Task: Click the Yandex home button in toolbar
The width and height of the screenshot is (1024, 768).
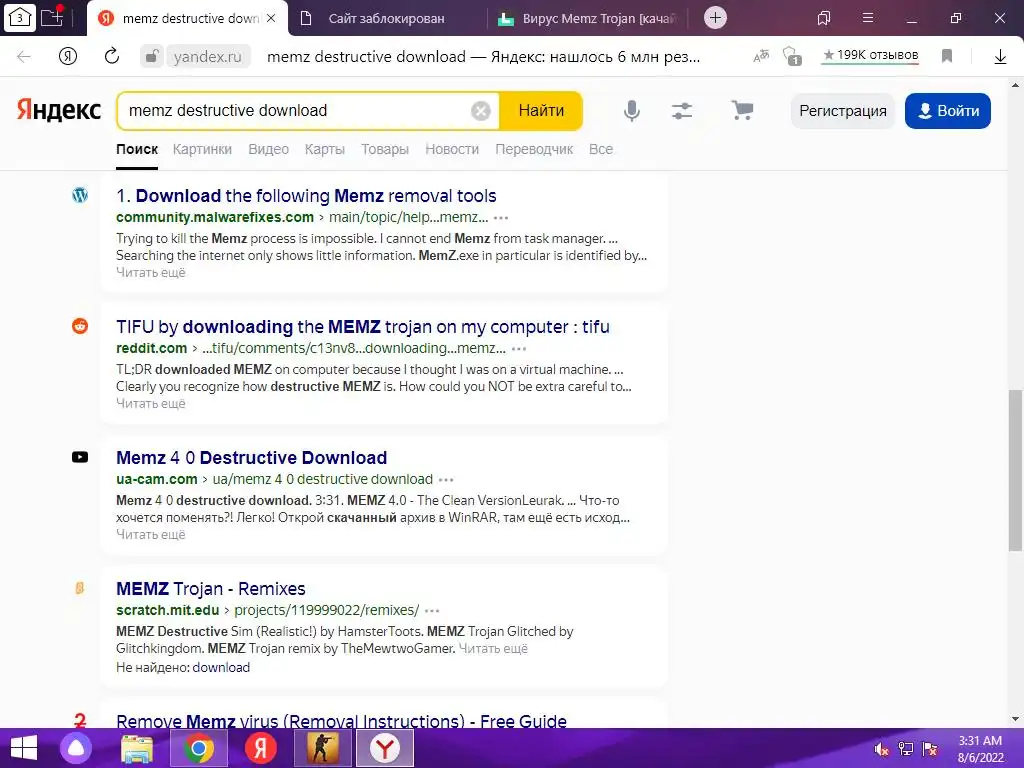Action: coord(68,57)
